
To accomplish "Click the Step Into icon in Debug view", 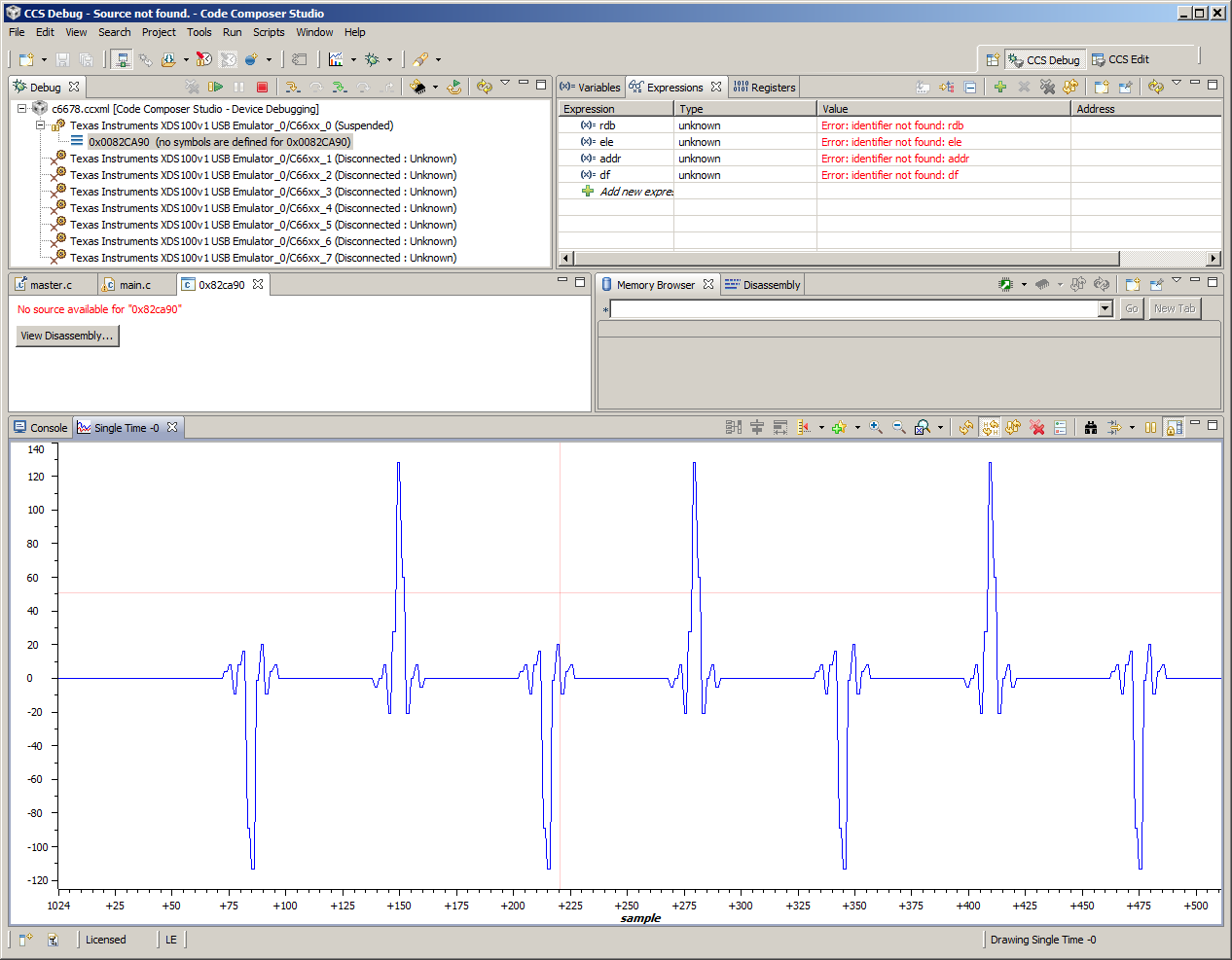I will click(x=292, y=88).
